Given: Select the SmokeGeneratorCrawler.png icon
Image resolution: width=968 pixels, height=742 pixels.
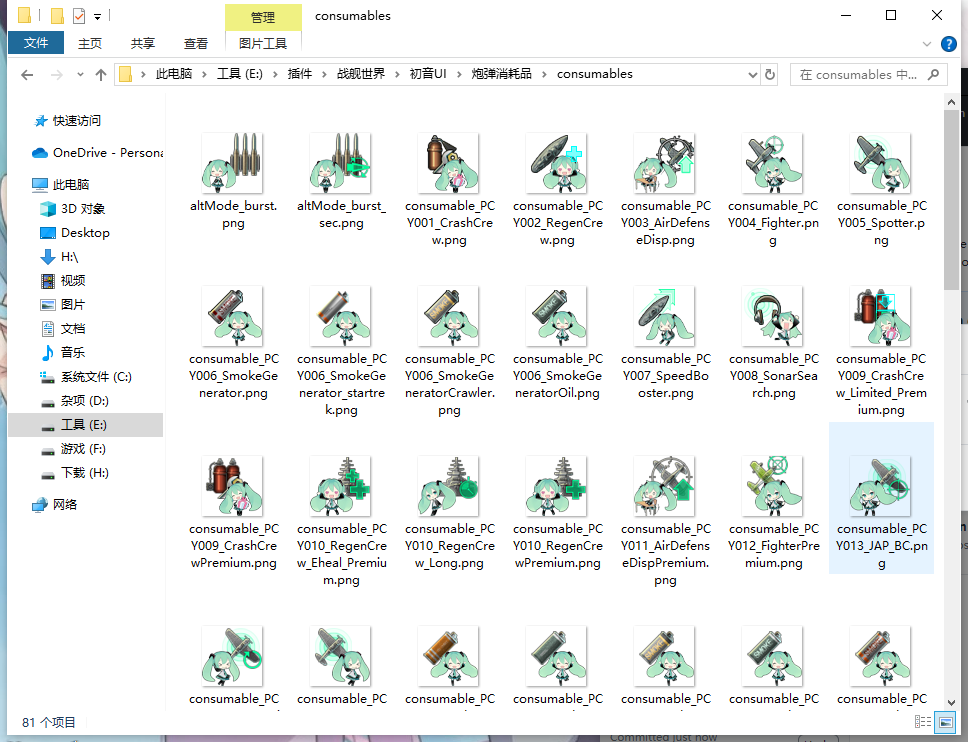Looking at the screenshot, I should pyautogui.click(x=449, y=316).
